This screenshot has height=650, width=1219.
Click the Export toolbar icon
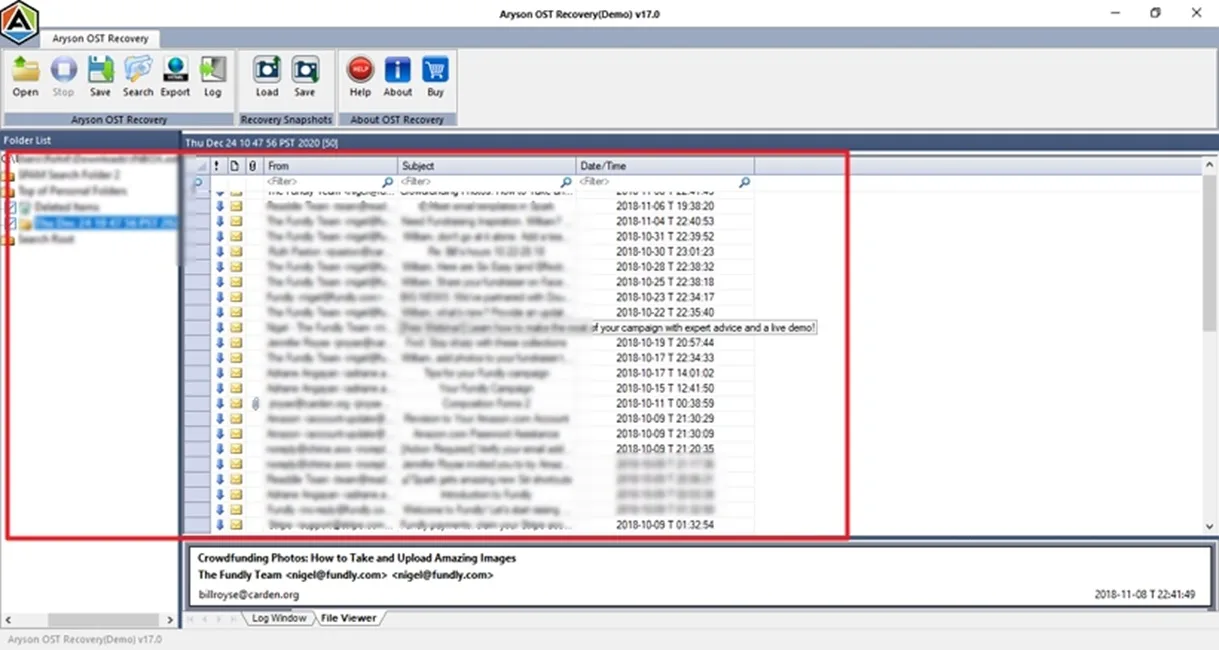coord(175,69)
